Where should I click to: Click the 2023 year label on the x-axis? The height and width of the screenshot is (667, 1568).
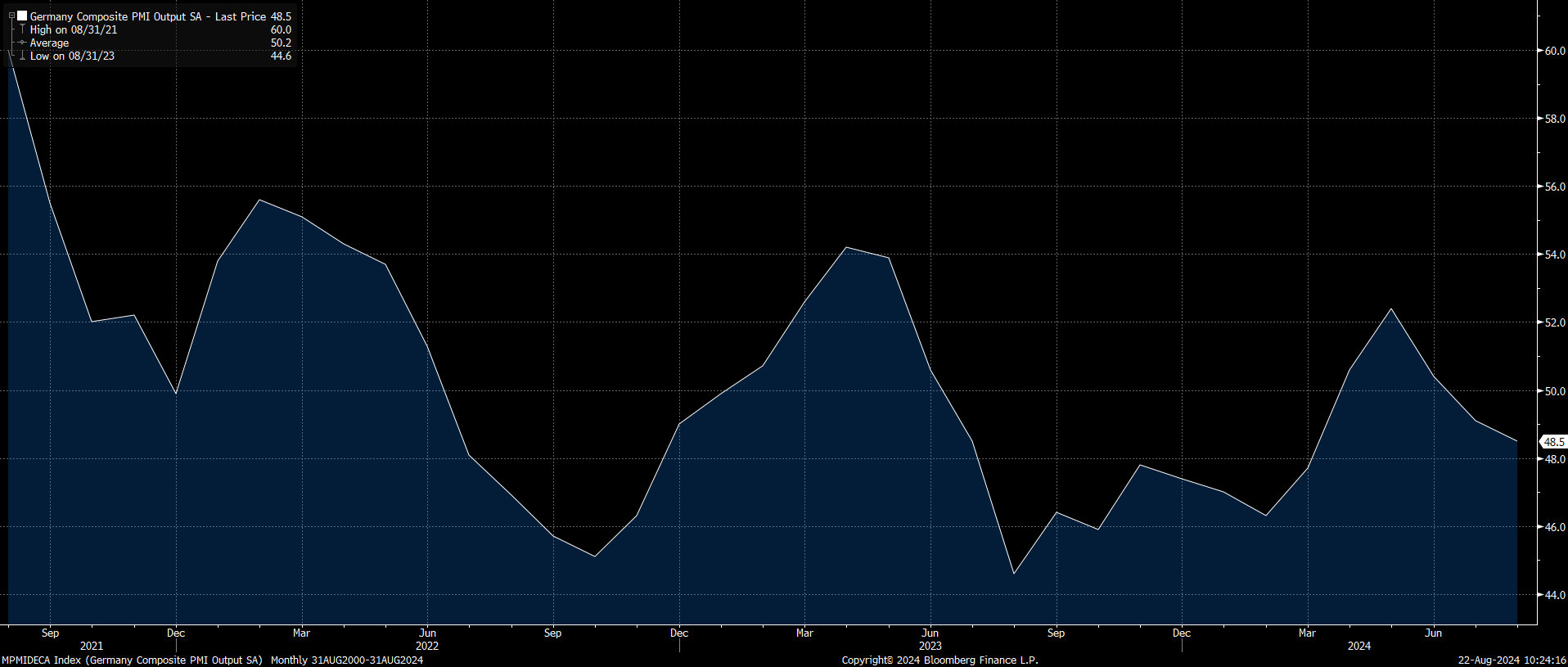[930, 646]
